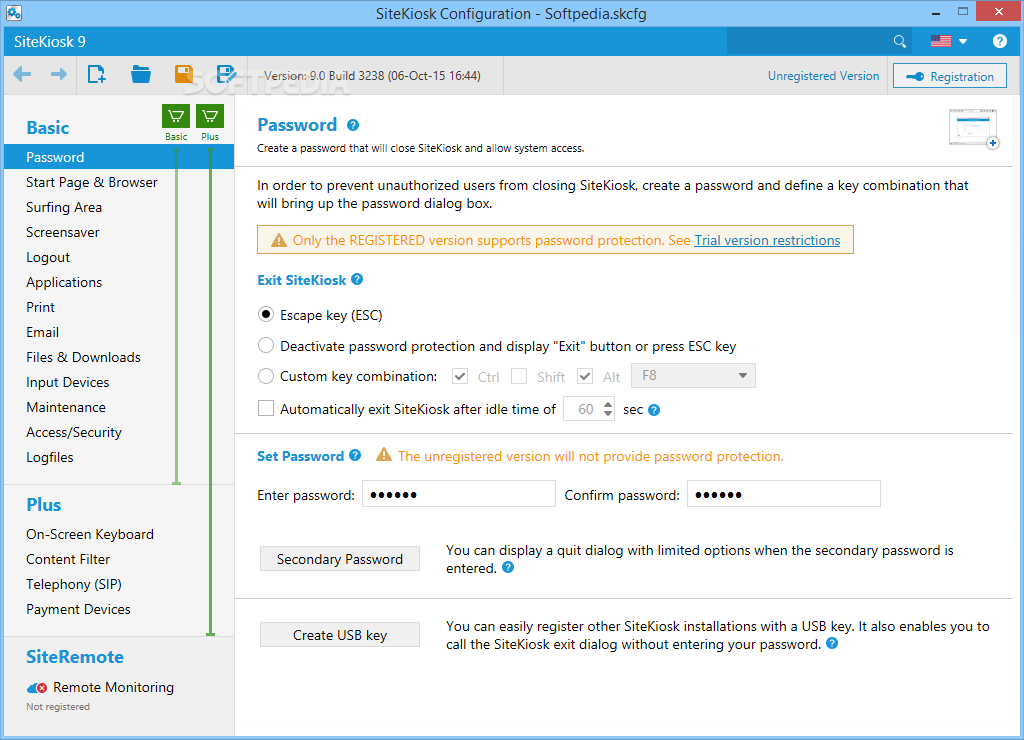
Task: Expand the language dropdown arrow
Action: (963, 42)
